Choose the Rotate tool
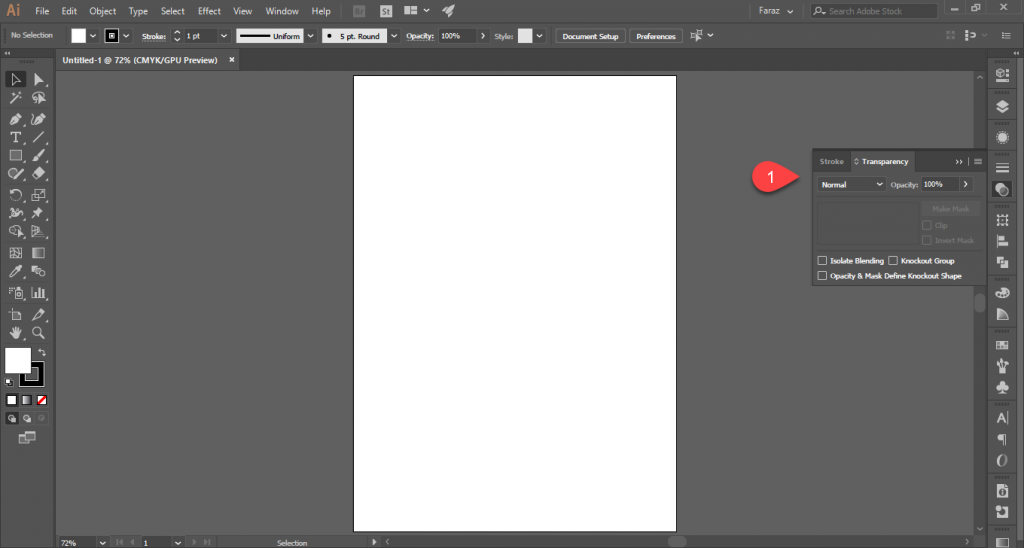 [16, 195]
